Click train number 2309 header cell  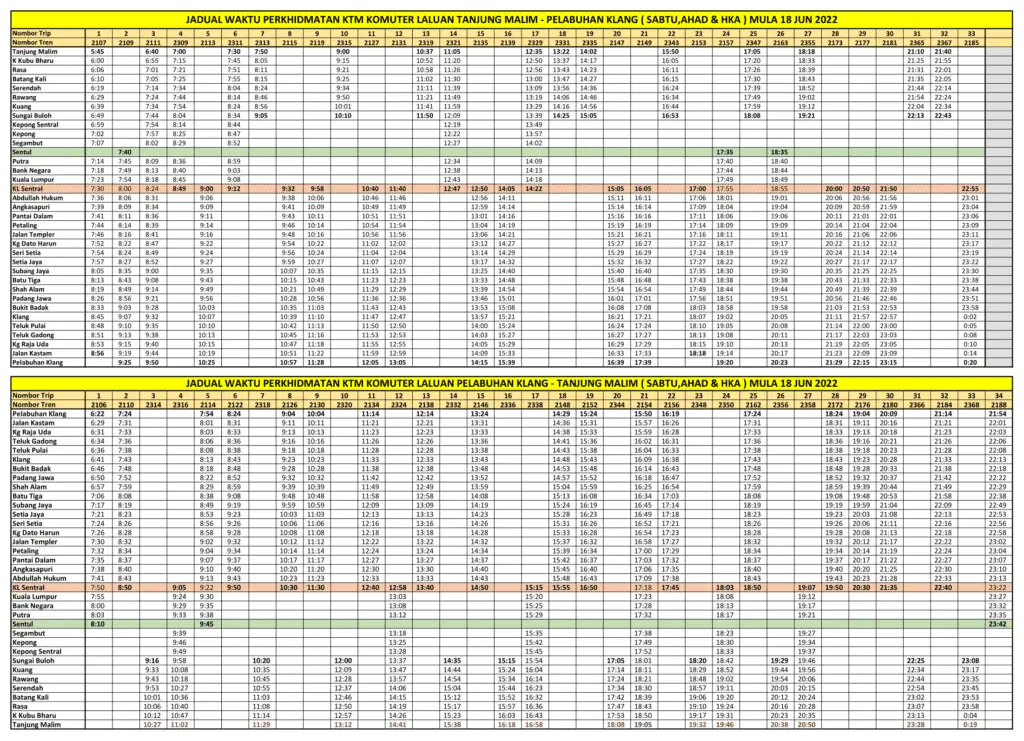tap(180, 42)
